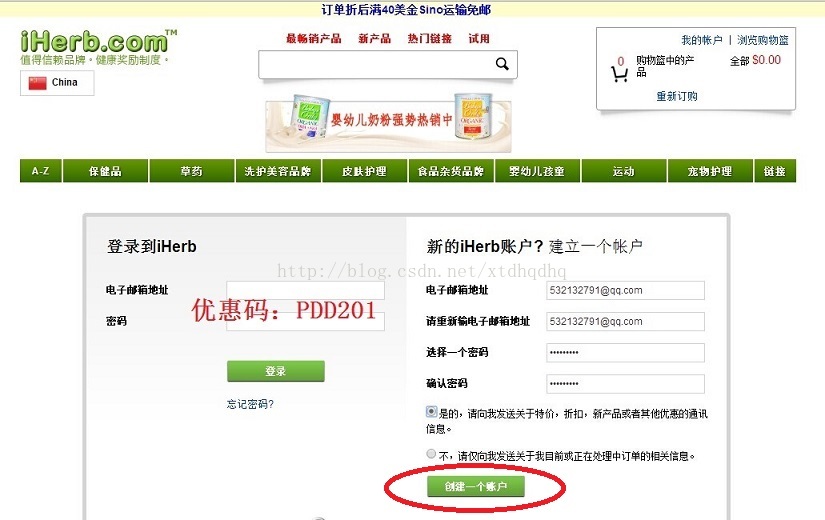This screenshot has width=825, height=520.
Task: Click the 忘记密码? forgot password link
Action: point(250,404)
